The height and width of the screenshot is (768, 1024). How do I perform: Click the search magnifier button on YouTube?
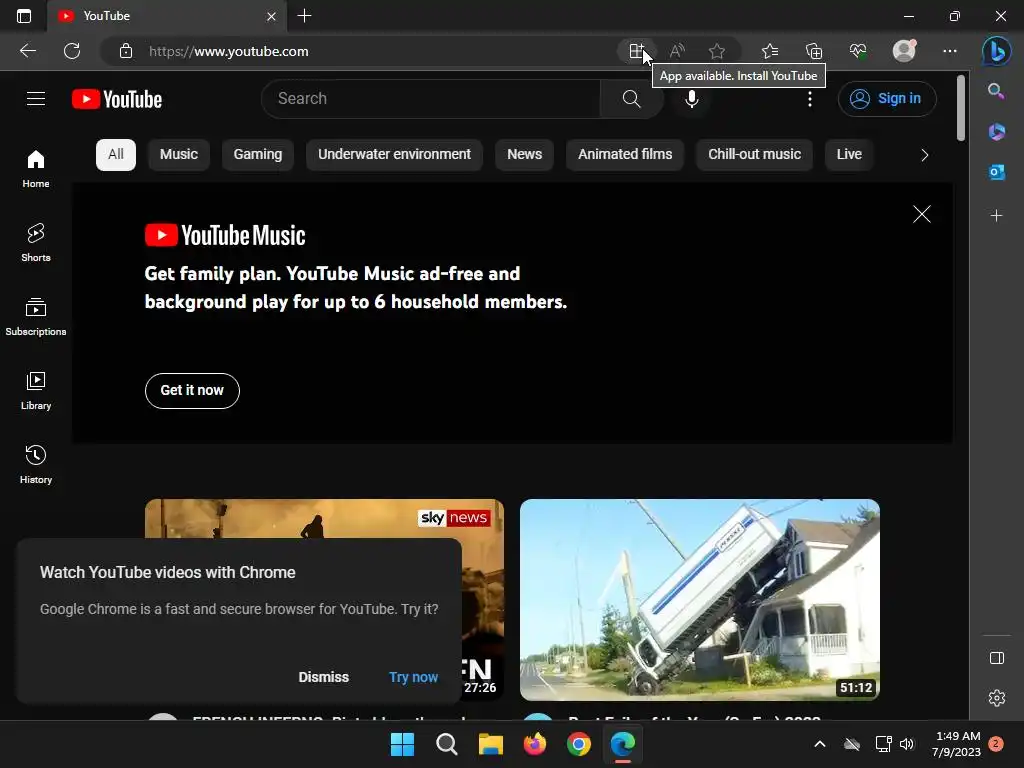click(631, 99)
